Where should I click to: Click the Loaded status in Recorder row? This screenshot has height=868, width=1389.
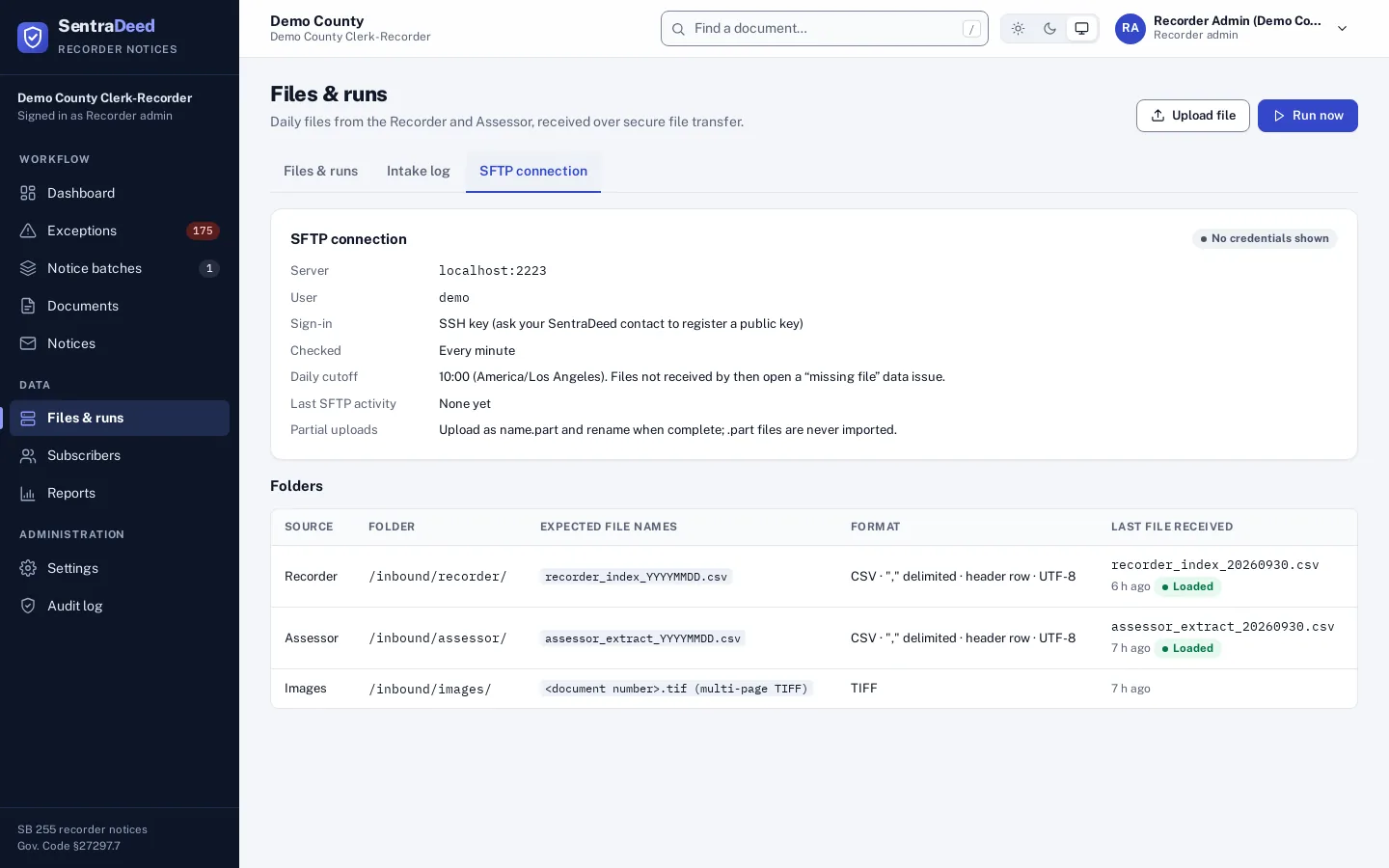[x=1188, y=586]
